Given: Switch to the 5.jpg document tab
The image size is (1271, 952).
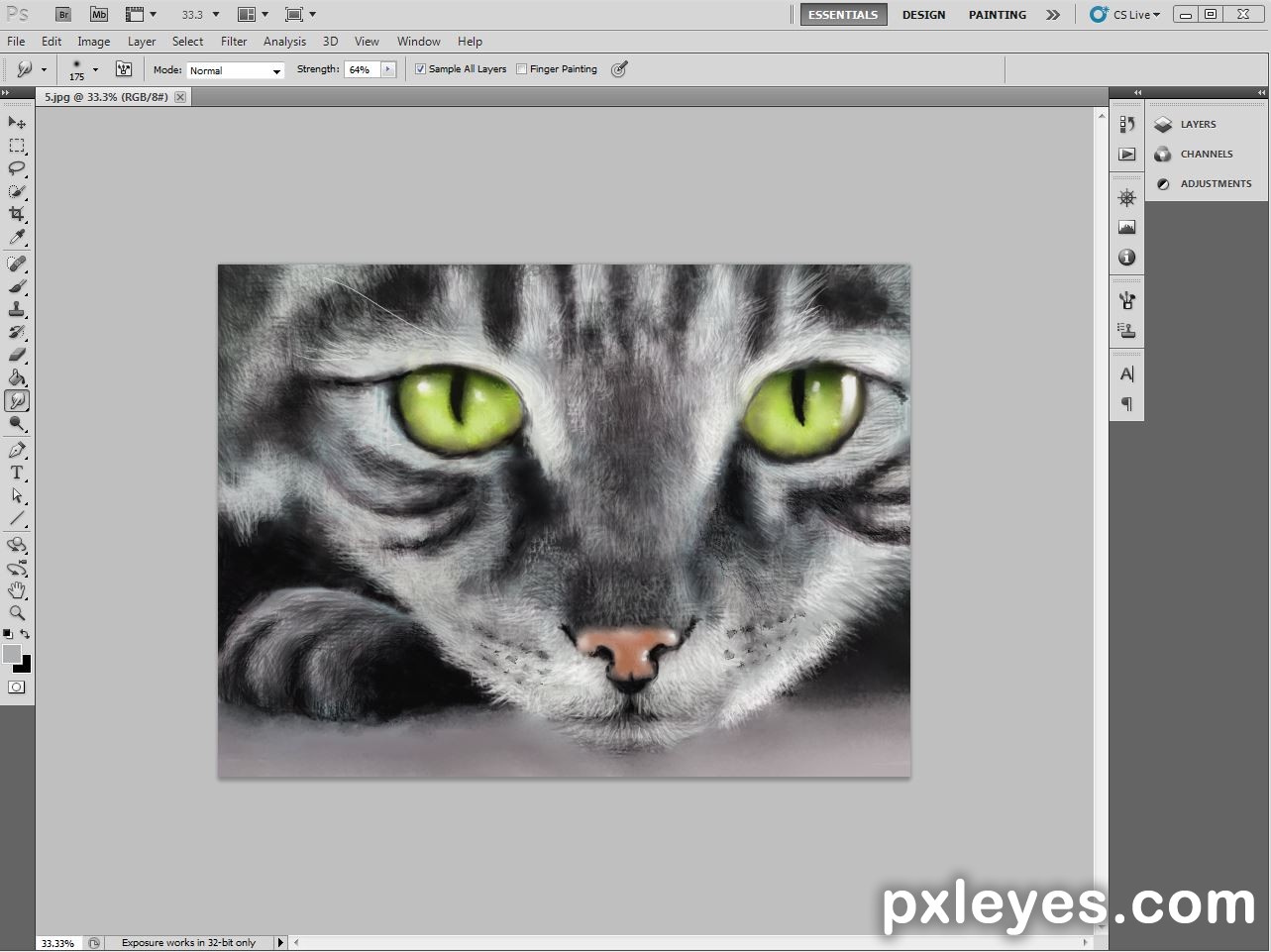Looking at the screenshot, I should pyautogui.click(x=106, y=97).
